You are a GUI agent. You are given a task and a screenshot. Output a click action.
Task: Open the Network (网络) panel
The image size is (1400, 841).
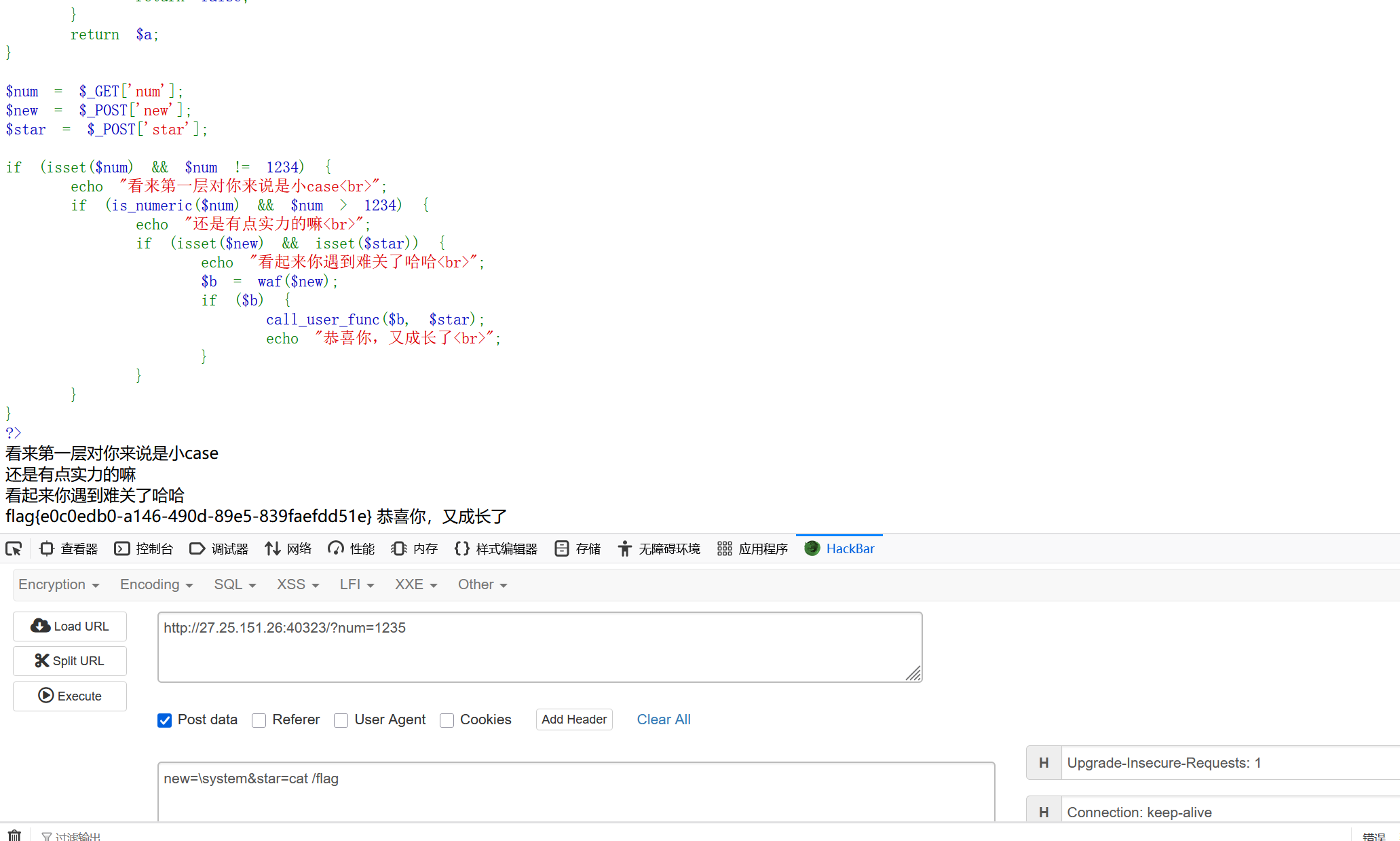[x=288, y=548]
